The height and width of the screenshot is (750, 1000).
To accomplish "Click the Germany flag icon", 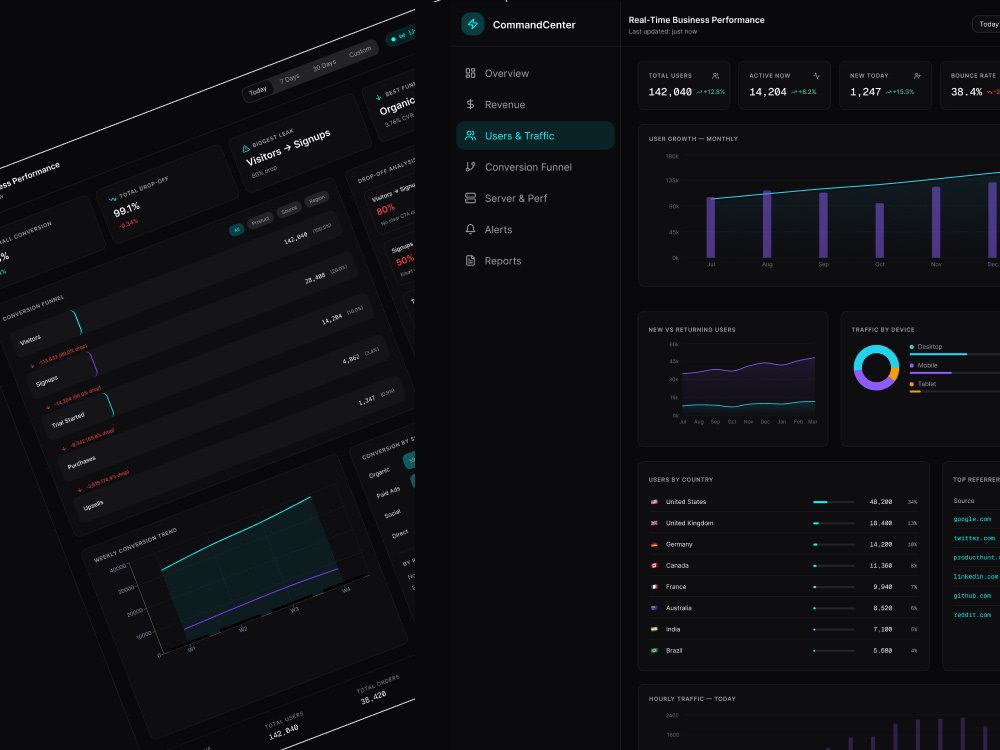I will [x=654, y=545].
